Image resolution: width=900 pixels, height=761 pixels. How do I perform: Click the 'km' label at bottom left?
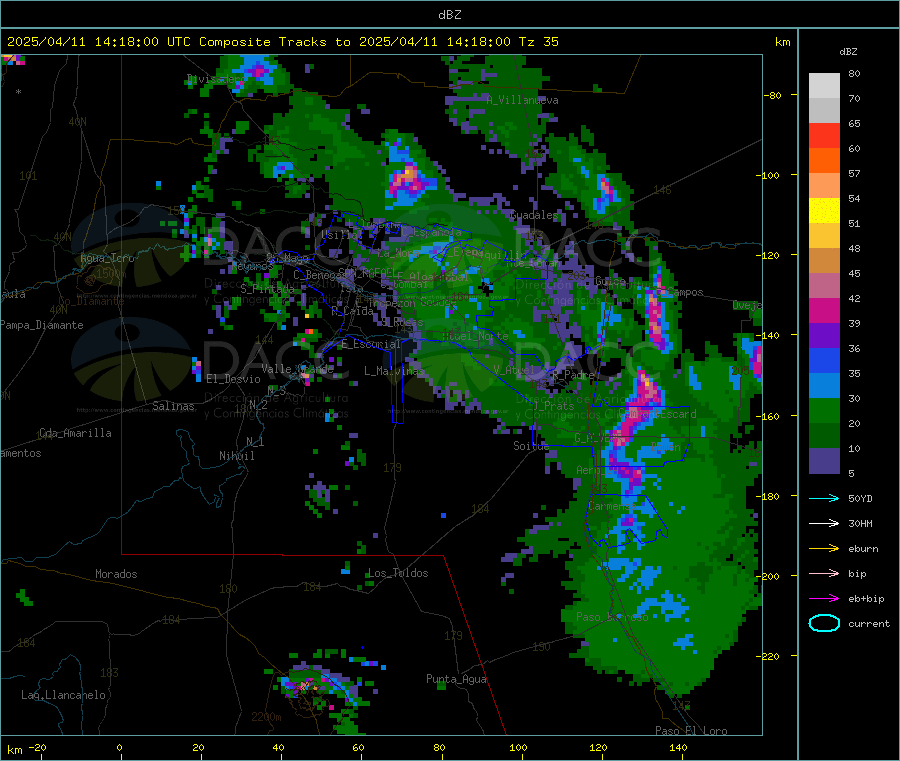[14, 750]
